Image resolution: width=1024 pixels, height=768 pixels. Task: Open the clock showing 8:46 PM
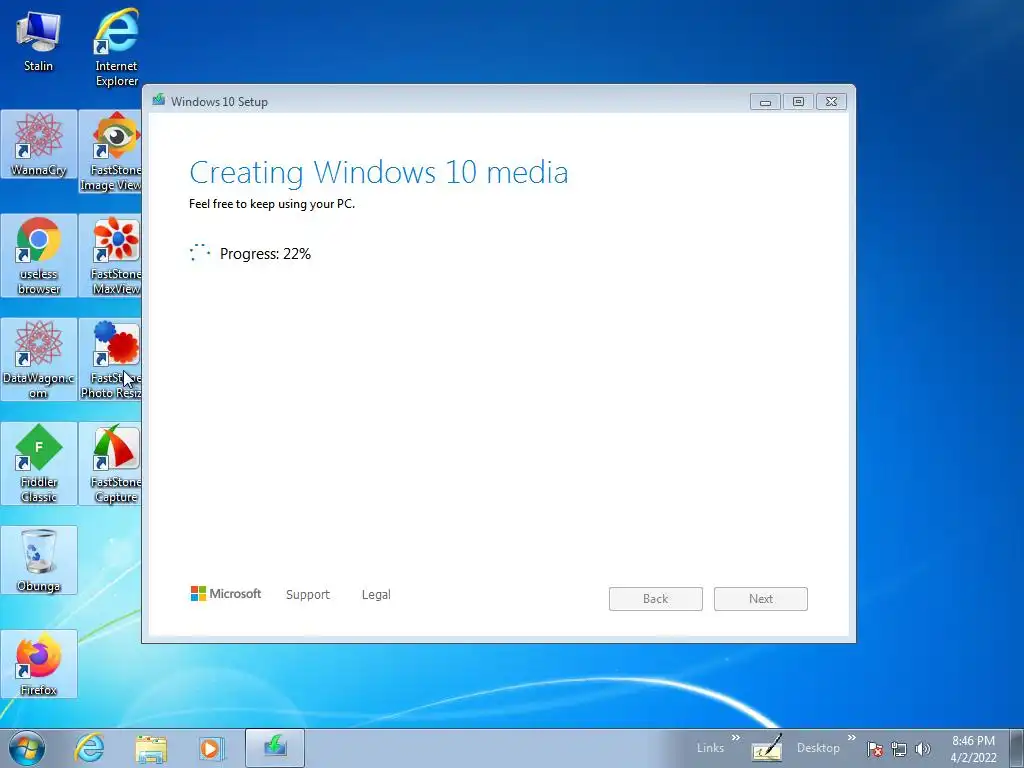[x=973, y=749]
